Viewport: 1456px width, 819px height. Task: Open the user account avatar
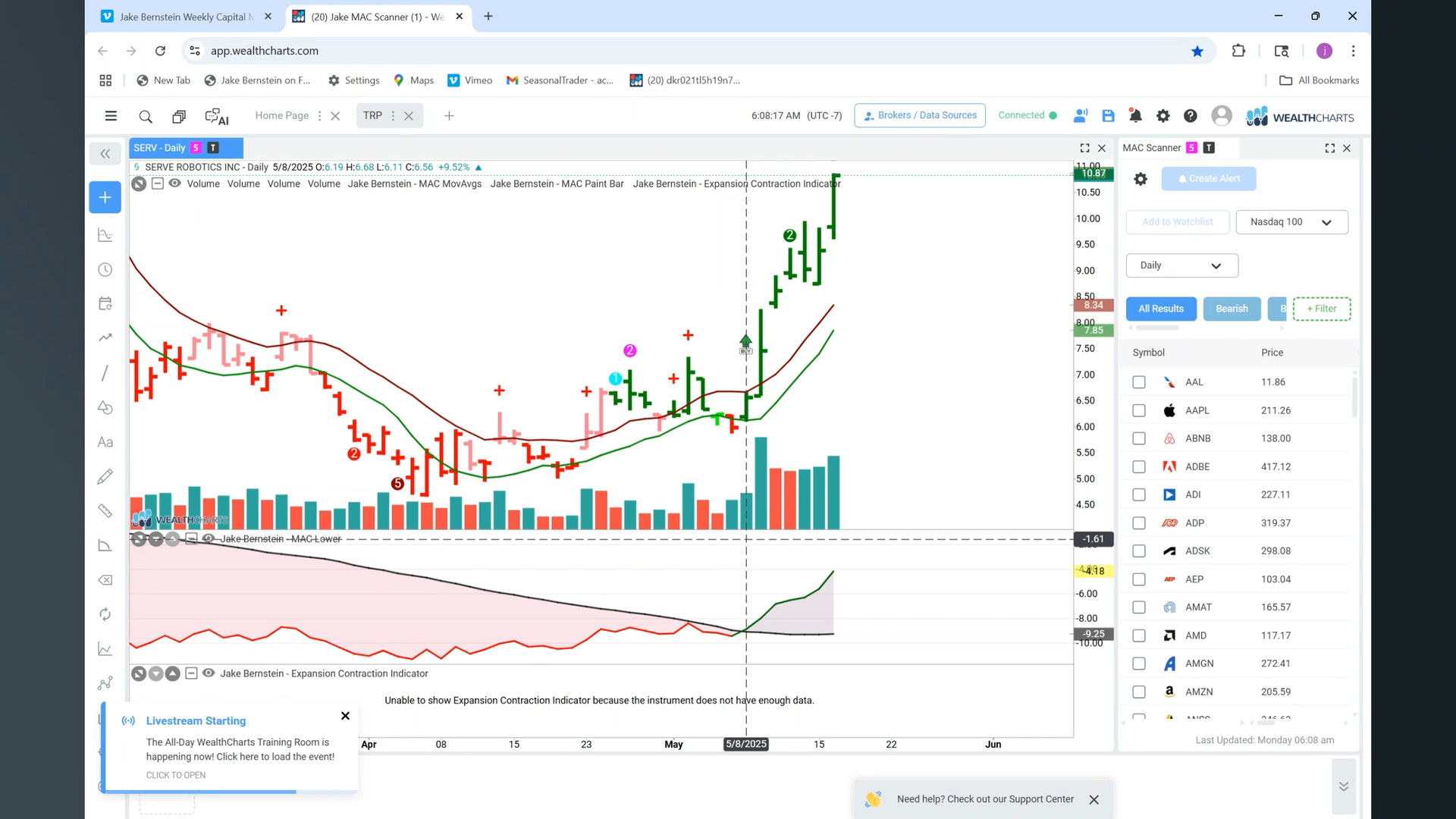tap(1221, 116)
